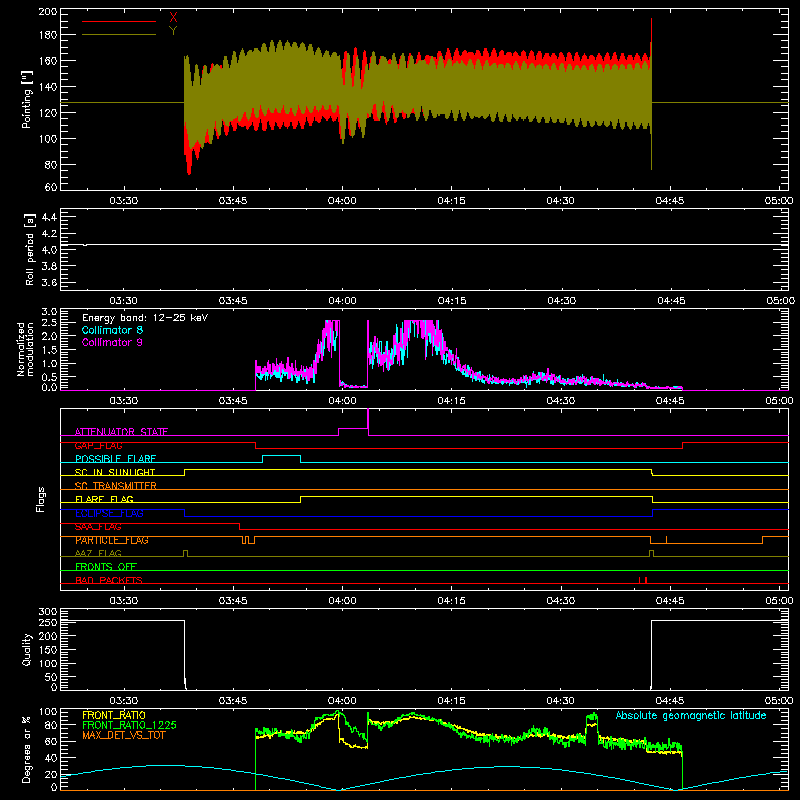Click the 04:30 label under the modulation plot
The image size is (800, 800).
tap(561, 401)
